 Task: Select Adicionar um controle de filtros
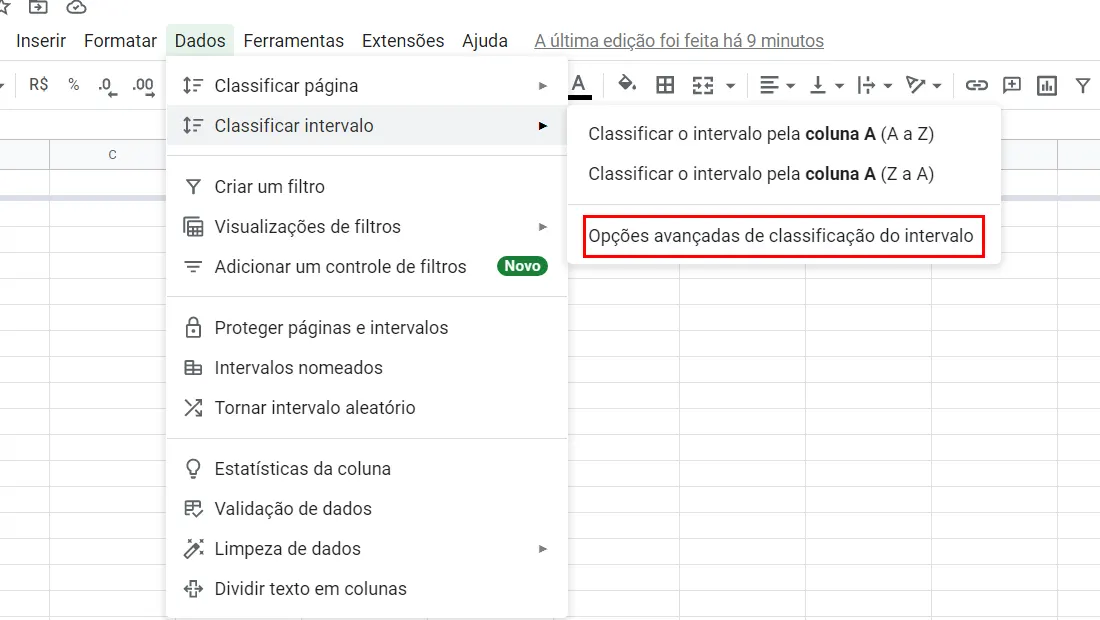[366, 267]
